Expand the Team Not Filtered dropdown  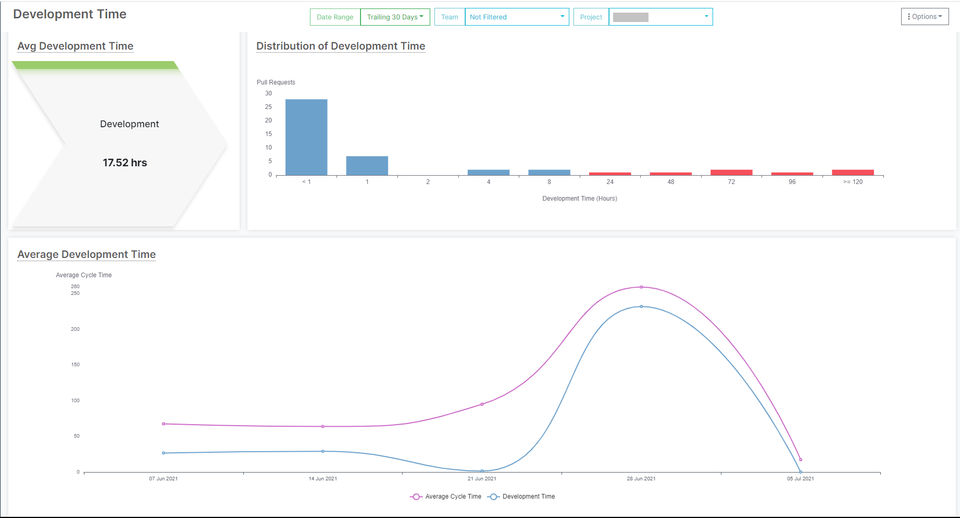[x=517, y=17]
